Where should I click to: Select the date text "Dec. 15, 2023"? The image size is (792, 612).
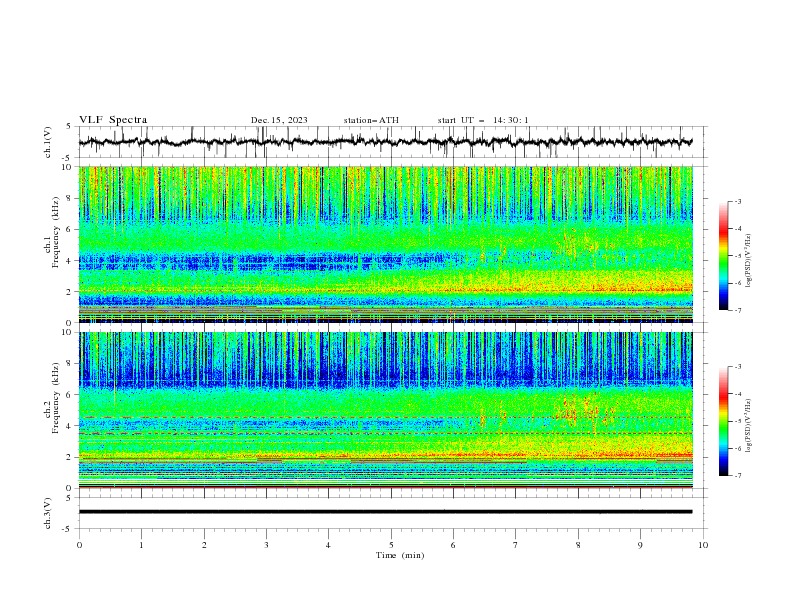[279, 120]
